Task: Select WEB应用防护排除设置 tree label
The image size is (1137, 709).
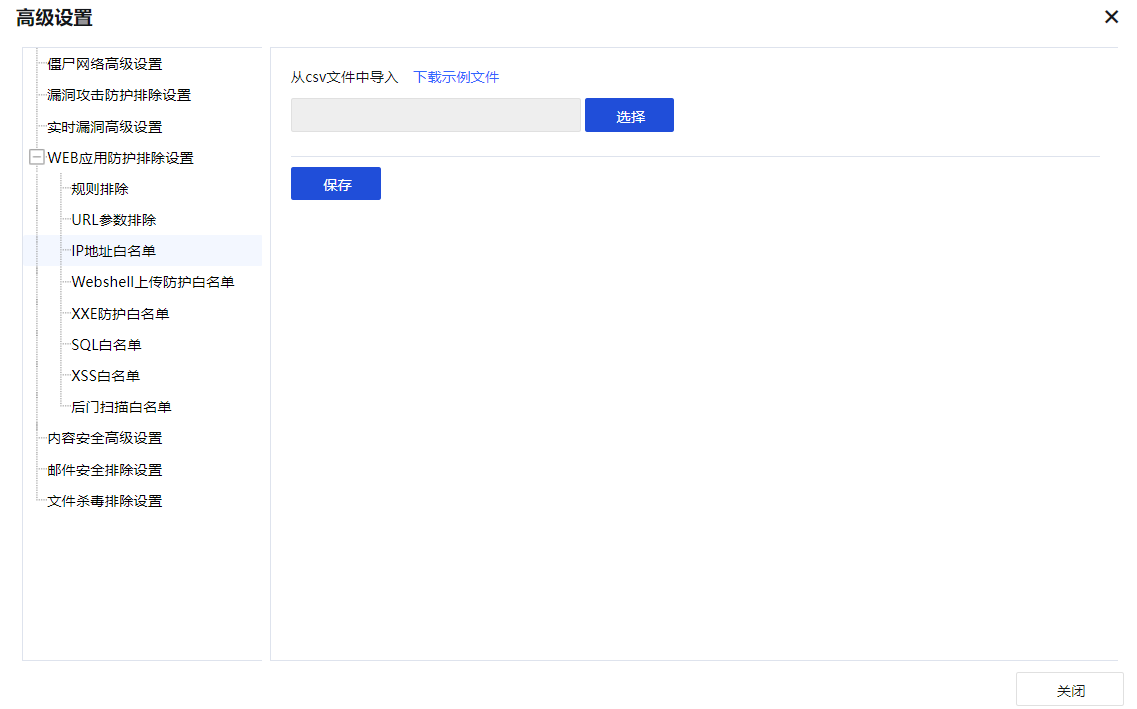Action: tap(120, 158)
